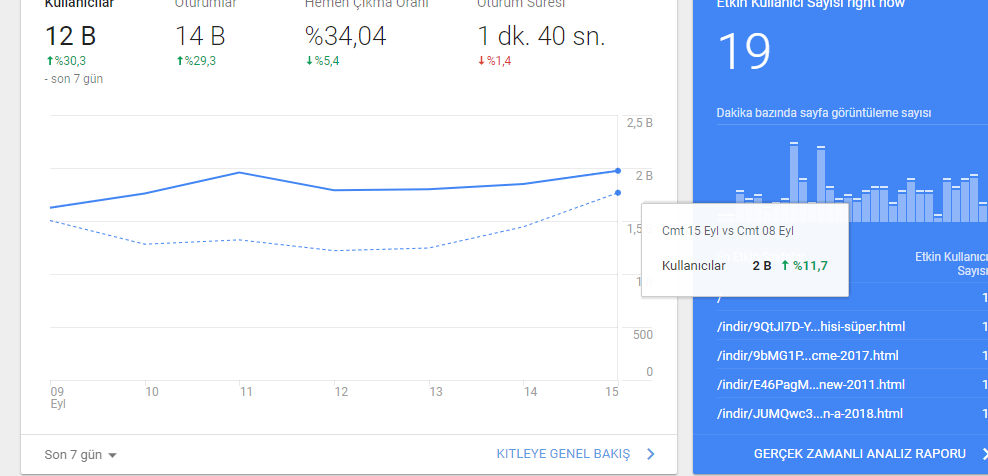988x476 pixels.
Task: Click the active users count 19
Action: click(x=744, y=52)
